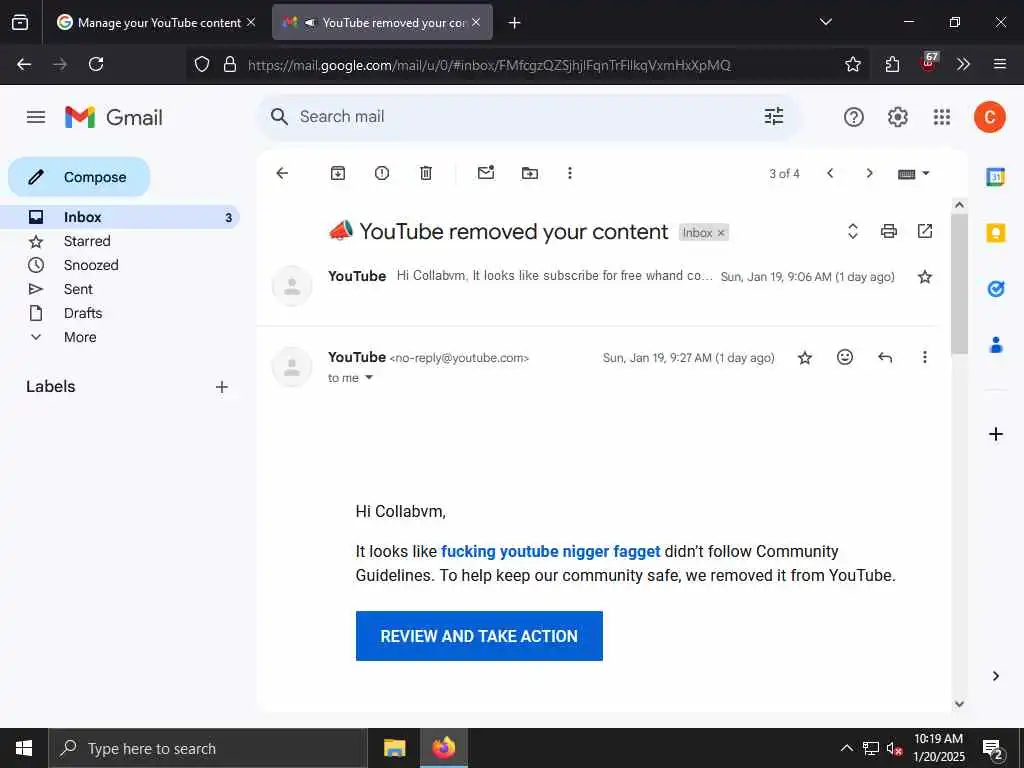
Task: Open Gmail settings gear
Action: pos(897,117)
